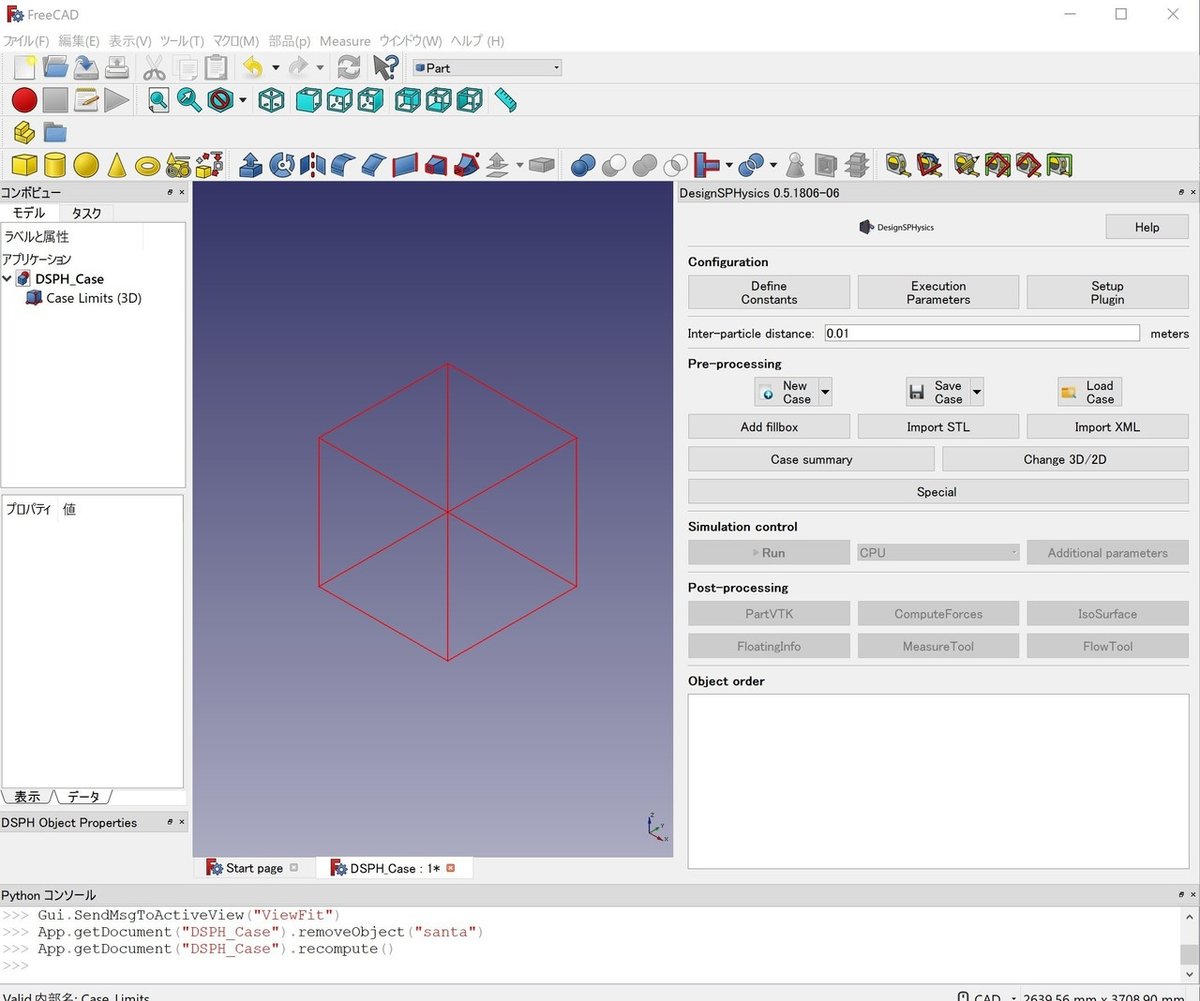
Task: Activate the What's This help cursor
Action: pyautogui.click(x=385, y=68)
